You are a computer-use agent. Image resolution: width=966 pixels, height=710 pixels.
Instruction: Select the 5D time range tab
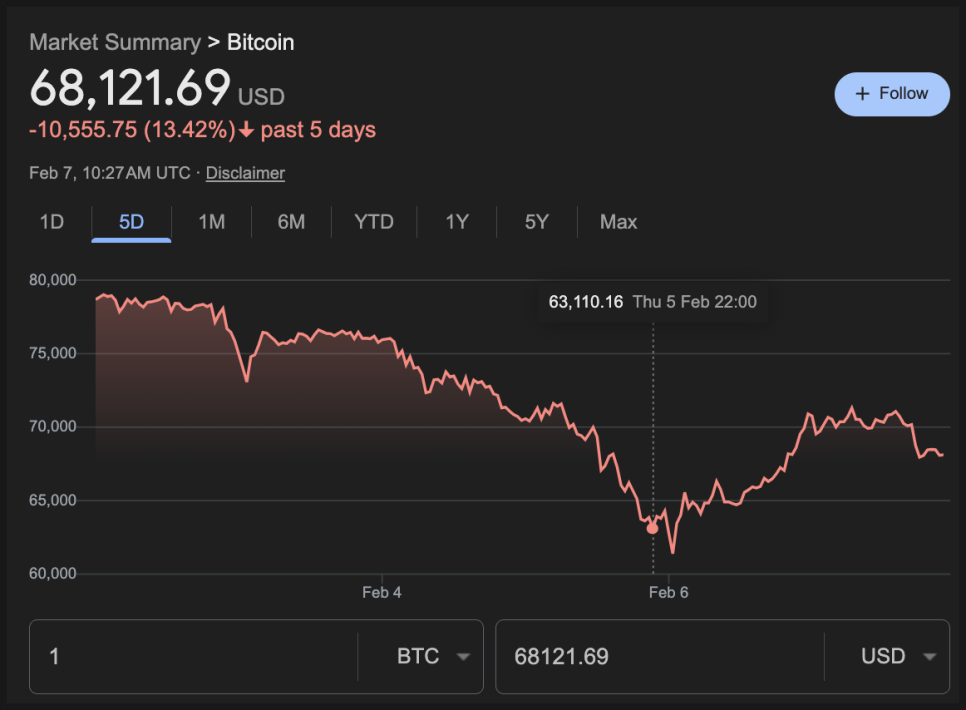point(131,222)
